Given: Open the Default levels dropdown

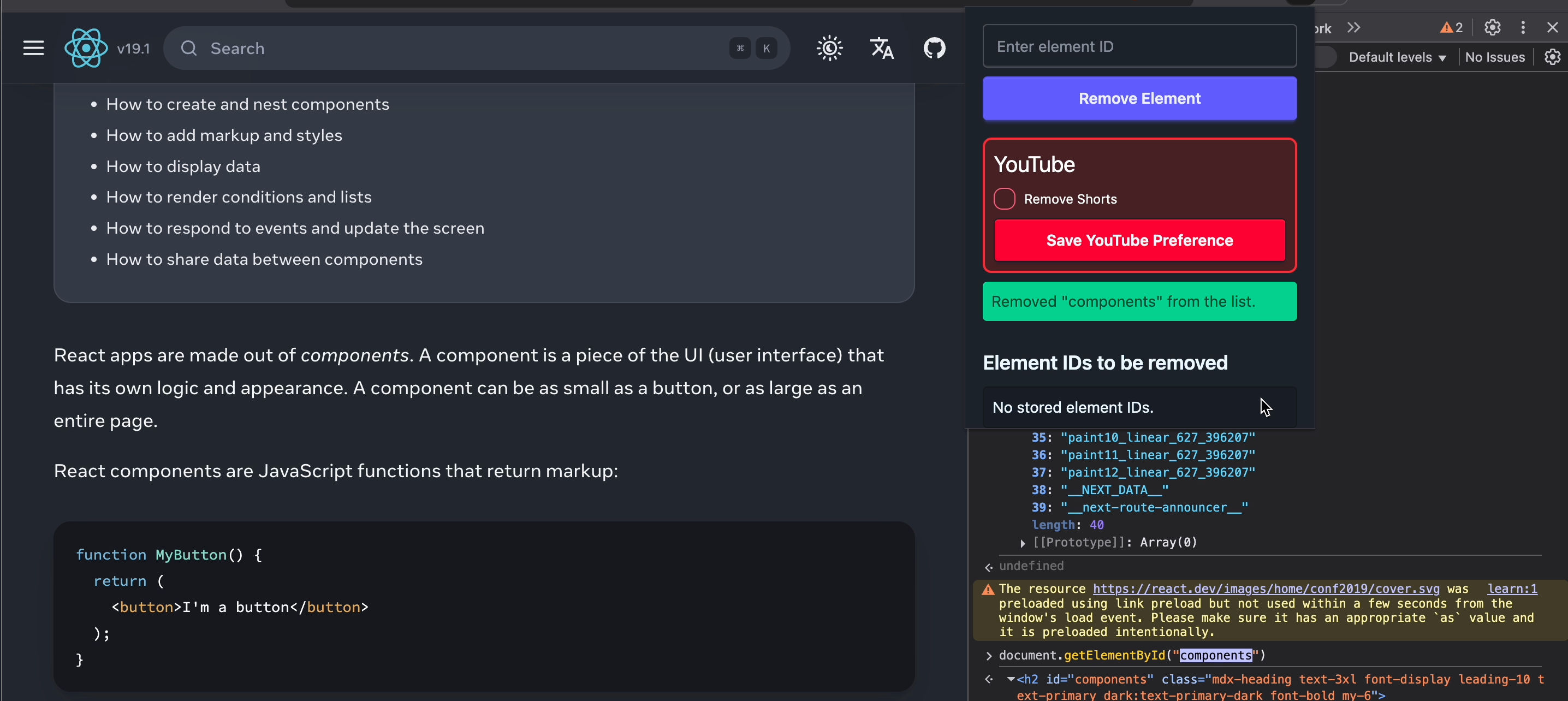Looking at the screenshot, I should [1397, 57].
